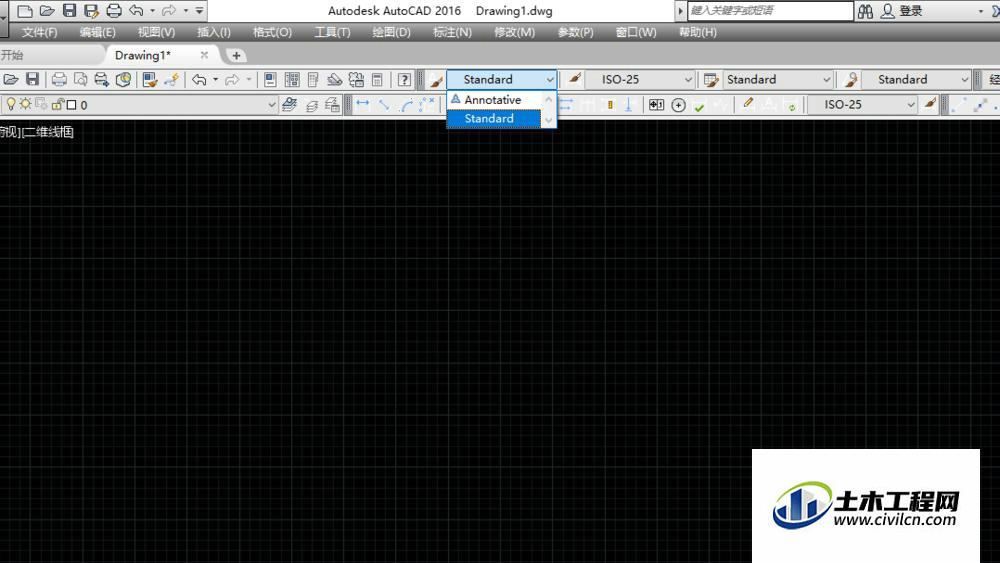Open the Layer Properties Manager icon

tap(290, 105)
